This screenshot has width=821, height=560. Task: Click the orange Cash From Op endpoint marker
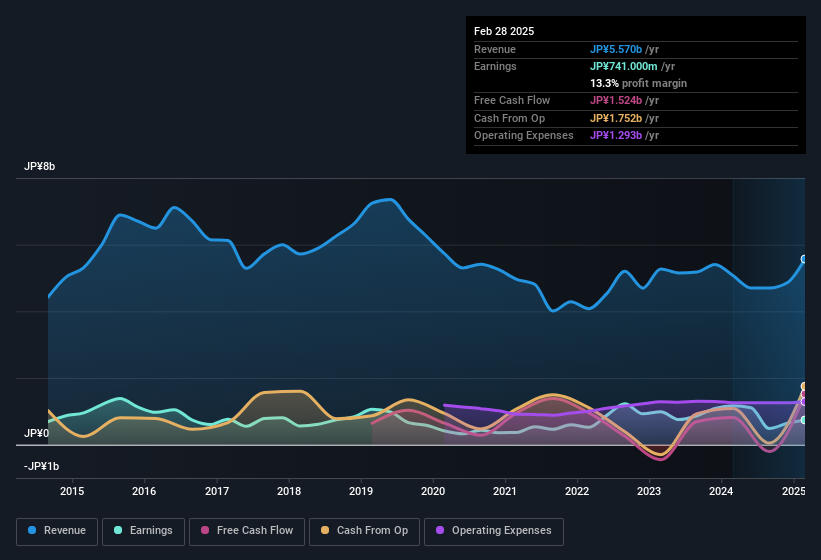coord(804,386)
